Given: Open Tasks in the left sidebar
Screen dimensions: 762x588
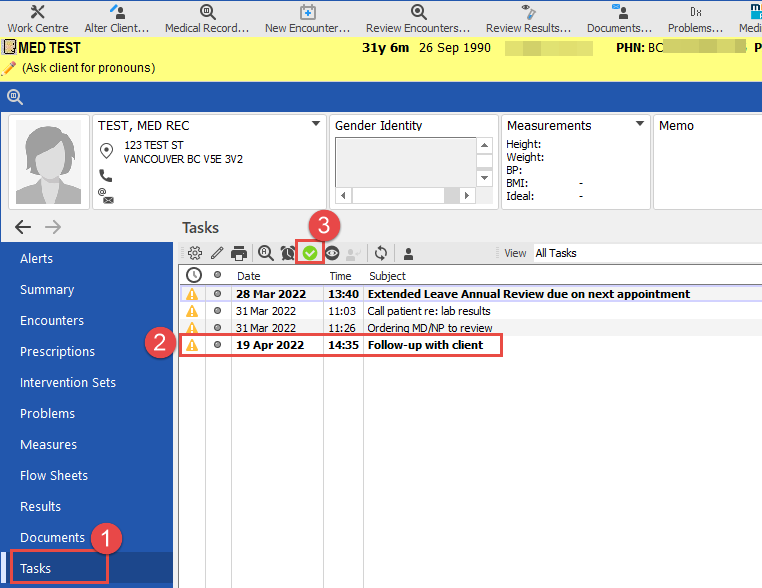Looking at the screenshot, I should pos(36,568).
